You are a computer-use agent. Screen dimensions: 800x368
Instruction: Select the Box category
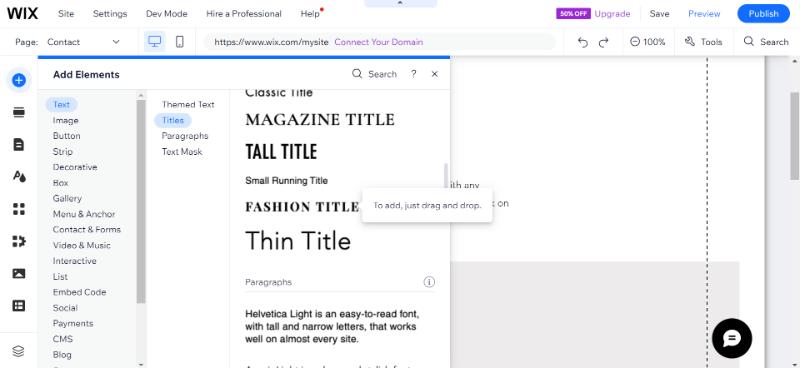tap(60, 183)
